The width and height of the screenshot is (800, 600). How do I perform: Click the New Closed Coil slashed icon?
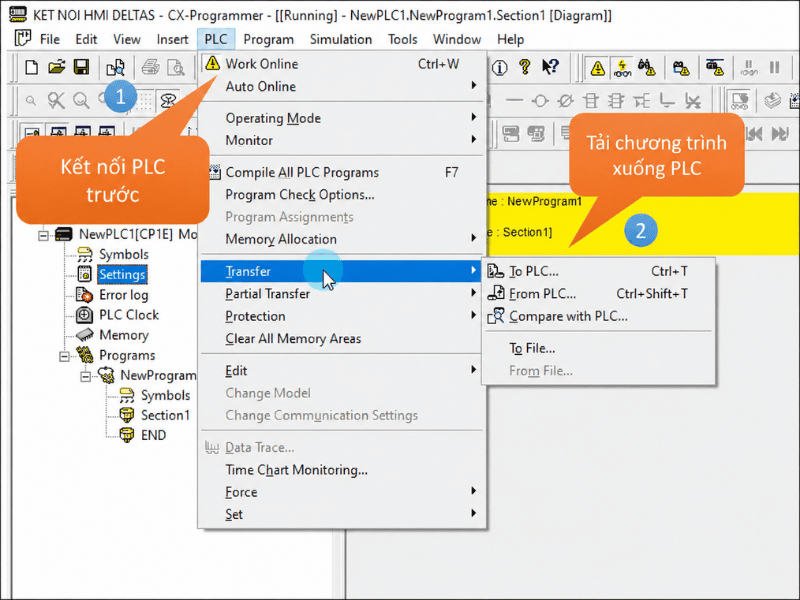(x=565, y=101)
